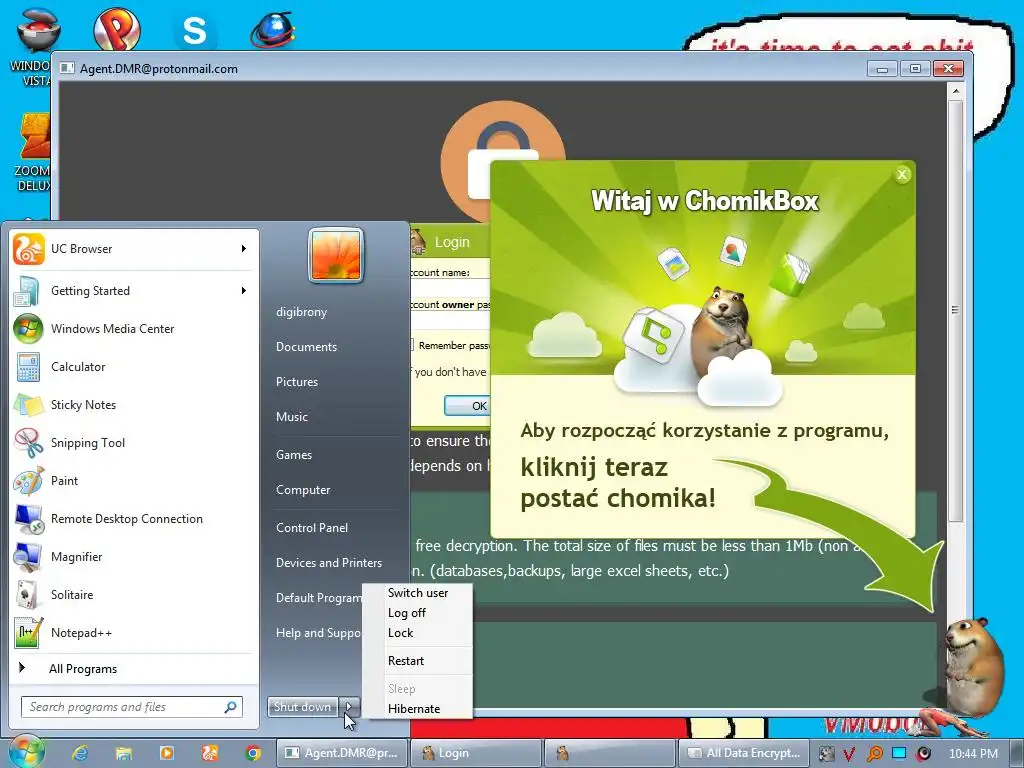The height and width of the screenshot is (768, 1024).
Task: Click the 10:44 PM clock
Action: [973, 754]
